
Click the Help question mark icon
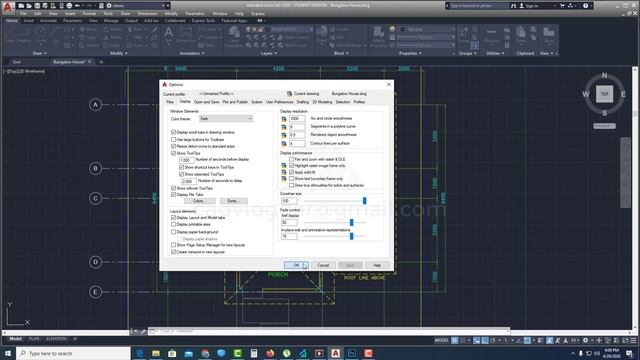pos(586,6)
